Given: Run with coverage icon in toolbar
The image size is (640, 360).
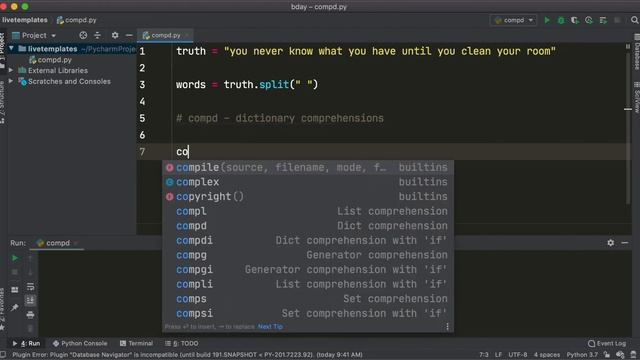Looking at the screenshot, I should tap(575, 20).
